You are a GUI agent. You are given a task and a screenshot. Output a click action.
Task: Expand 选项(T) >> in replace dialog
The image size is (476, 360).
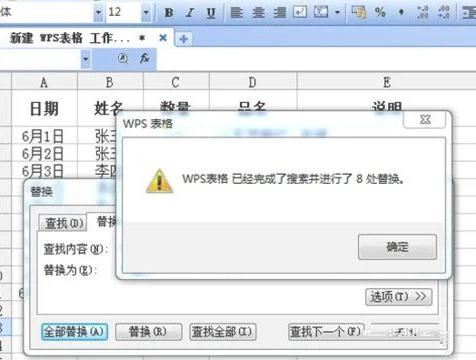399,297
